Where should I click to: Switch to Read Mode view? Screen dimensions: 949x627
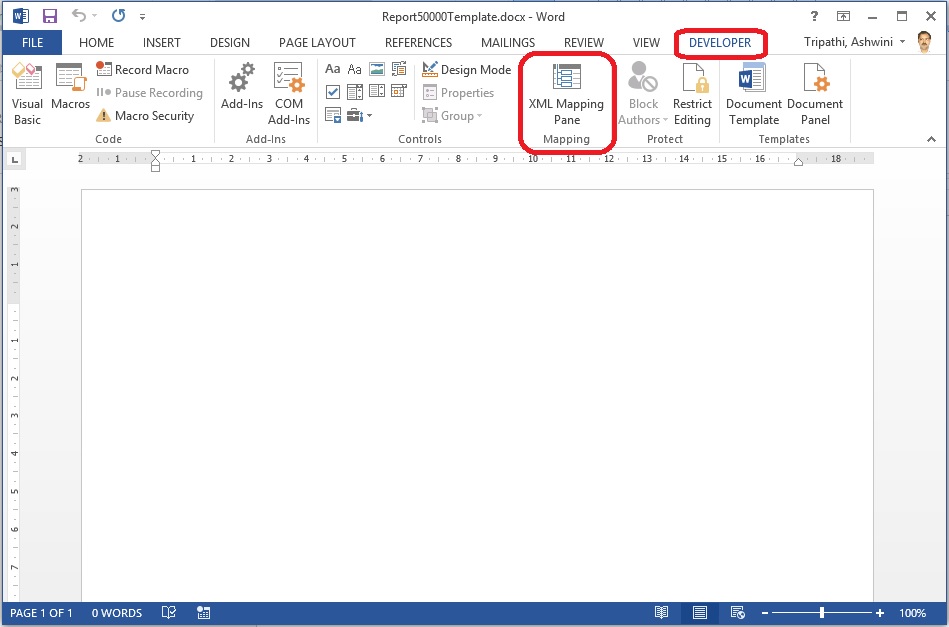(x=662, y=612)
